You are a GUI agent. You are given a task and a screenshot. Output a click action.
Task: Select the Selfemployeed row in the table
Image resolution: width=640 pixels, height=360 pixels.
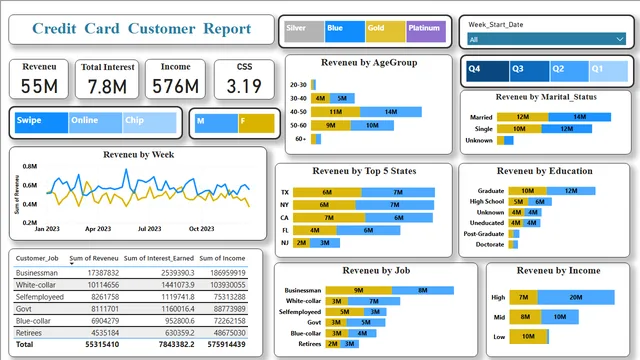coord(131,297)
